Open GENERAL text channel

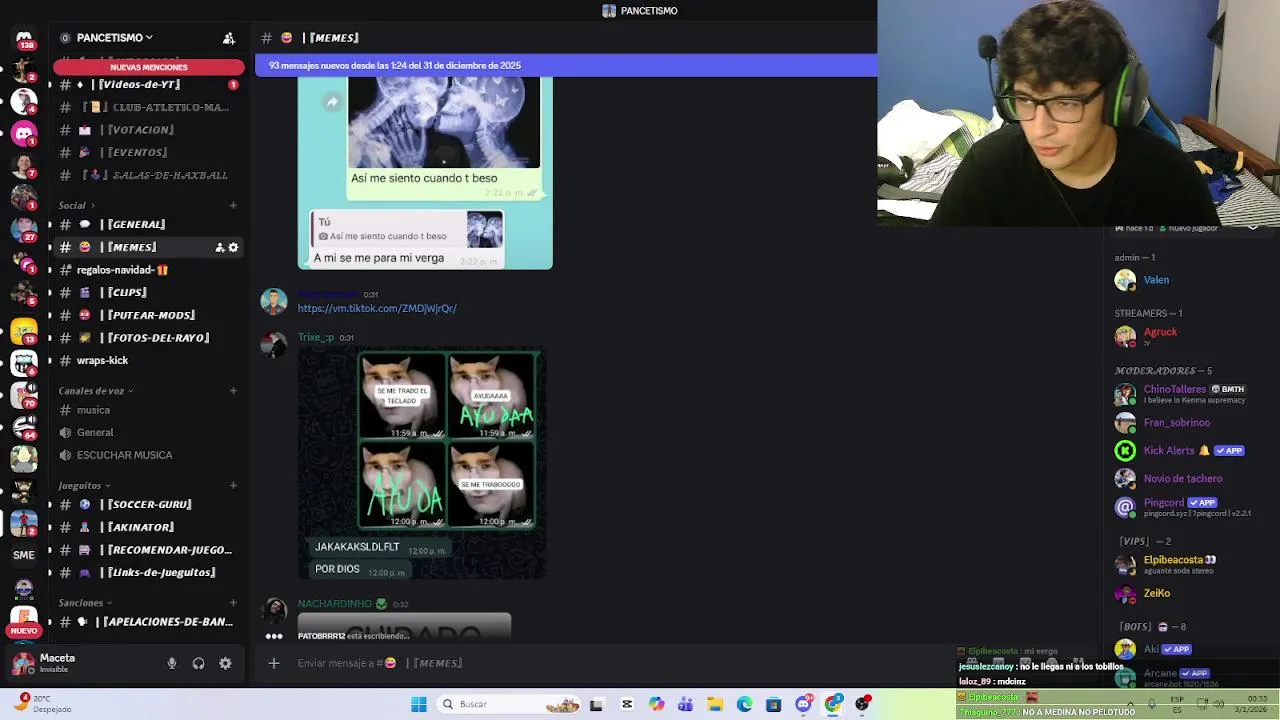coord(149,224)
